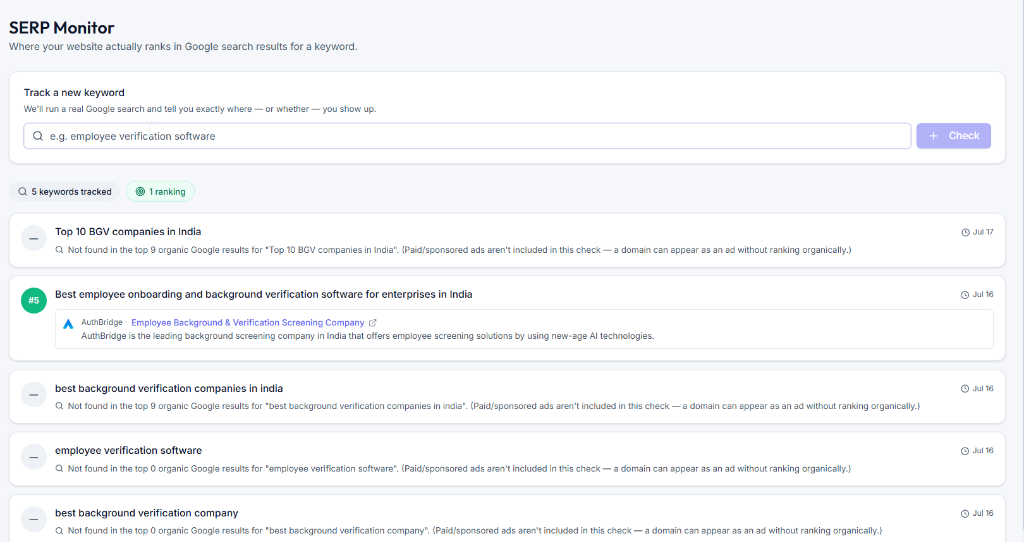
Task: Click magnifier icon in 'best background verification company' message
Action: click(59, 530)
